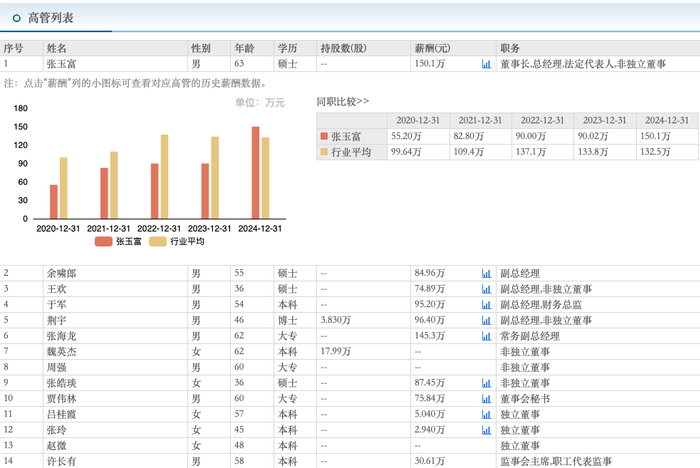700x468 pixels.
Task: Click the salary chart icon for 荆宇
Action: 486,320
